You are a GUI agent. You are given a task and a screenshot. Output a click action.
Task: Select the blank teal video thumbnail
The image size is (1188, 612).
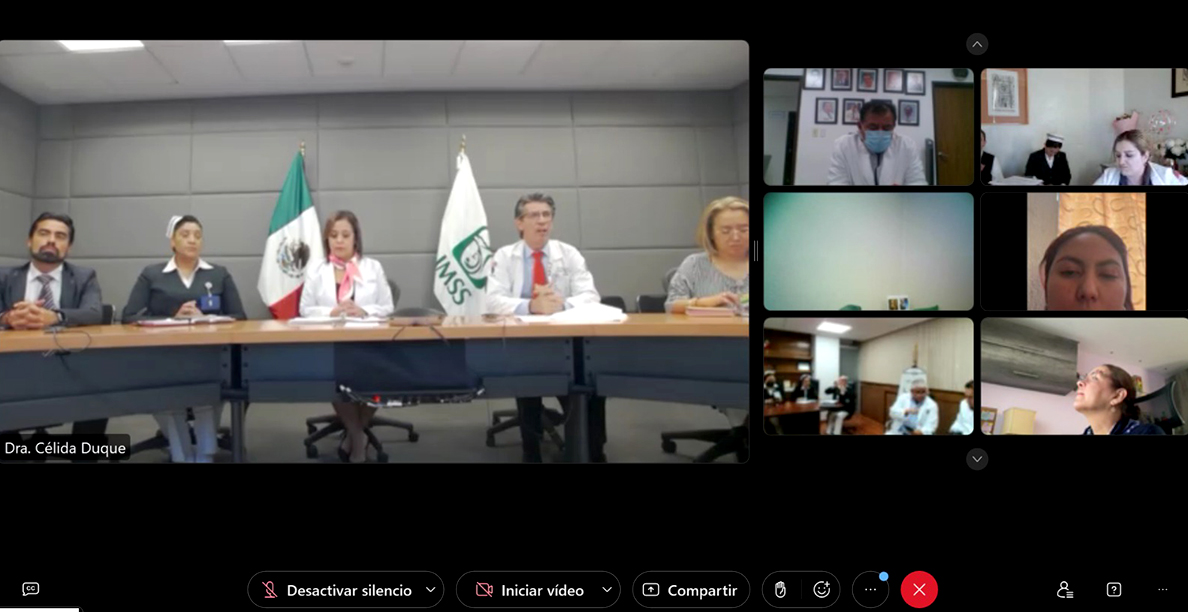[868, 252]
